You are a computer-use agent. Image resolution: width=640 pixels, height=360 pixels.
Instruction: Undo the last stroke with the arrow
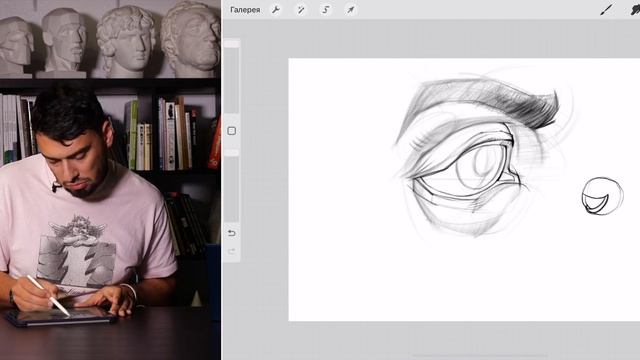pos(231,233)
